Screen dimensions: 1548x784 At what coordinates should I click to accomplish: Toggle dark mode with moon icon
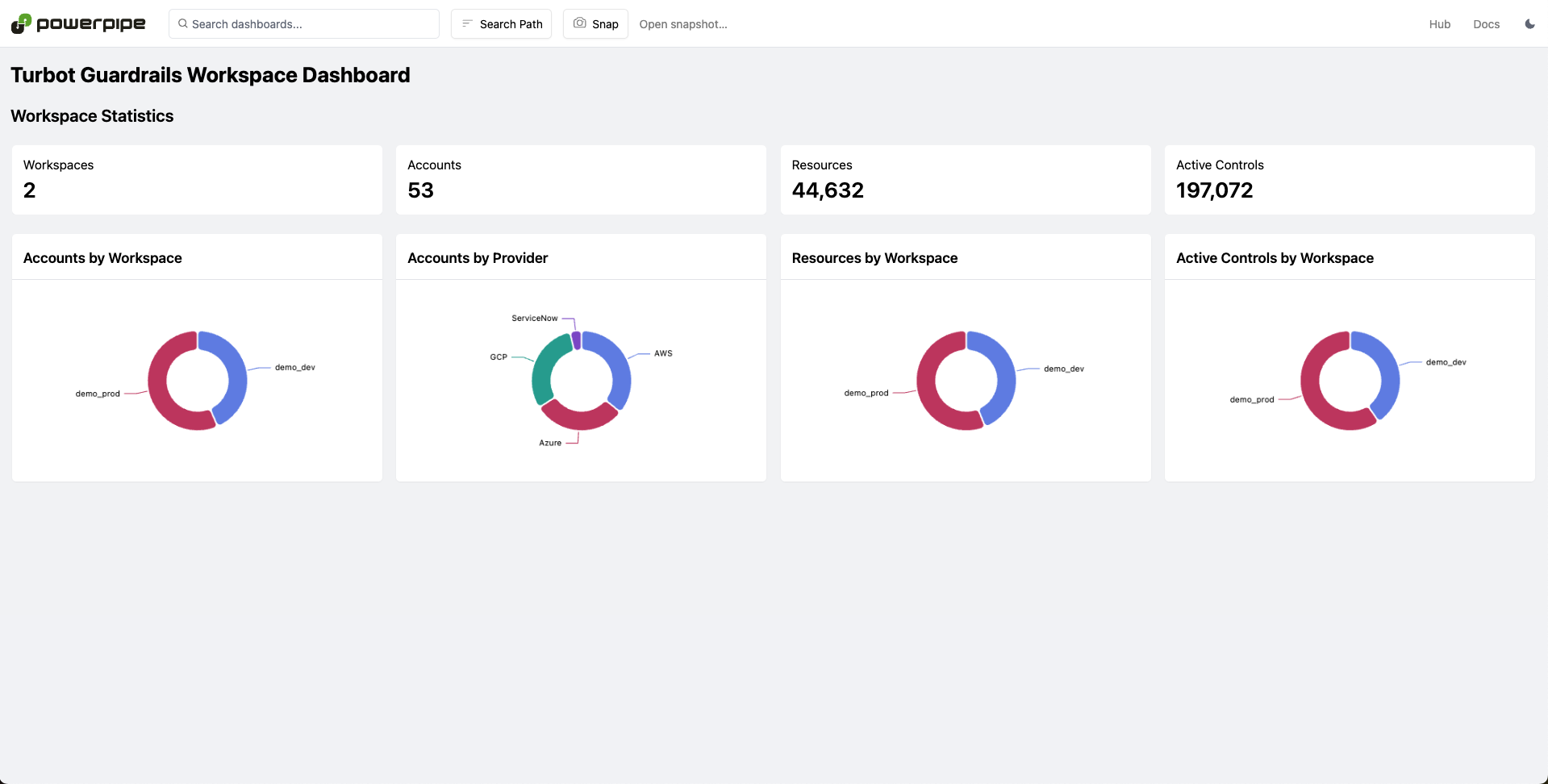[x=1529, y=24]
